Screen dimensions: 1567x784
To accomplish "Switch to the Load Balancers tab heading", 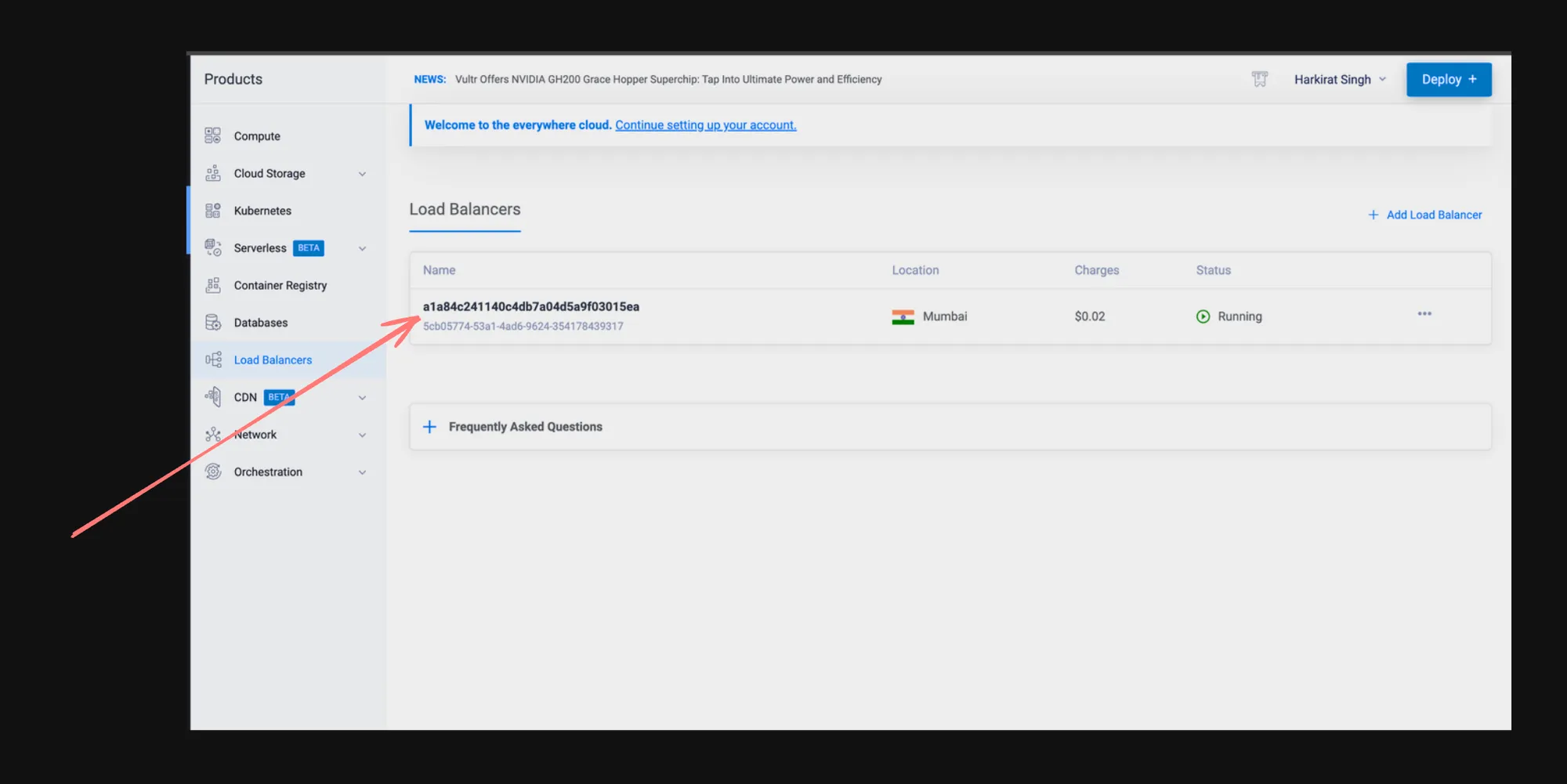I will tap(465, 209).
